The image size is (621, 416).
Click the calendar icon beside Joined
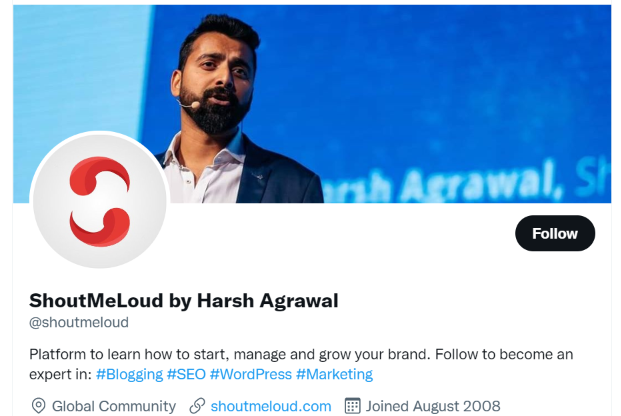[x=352, y=406]
